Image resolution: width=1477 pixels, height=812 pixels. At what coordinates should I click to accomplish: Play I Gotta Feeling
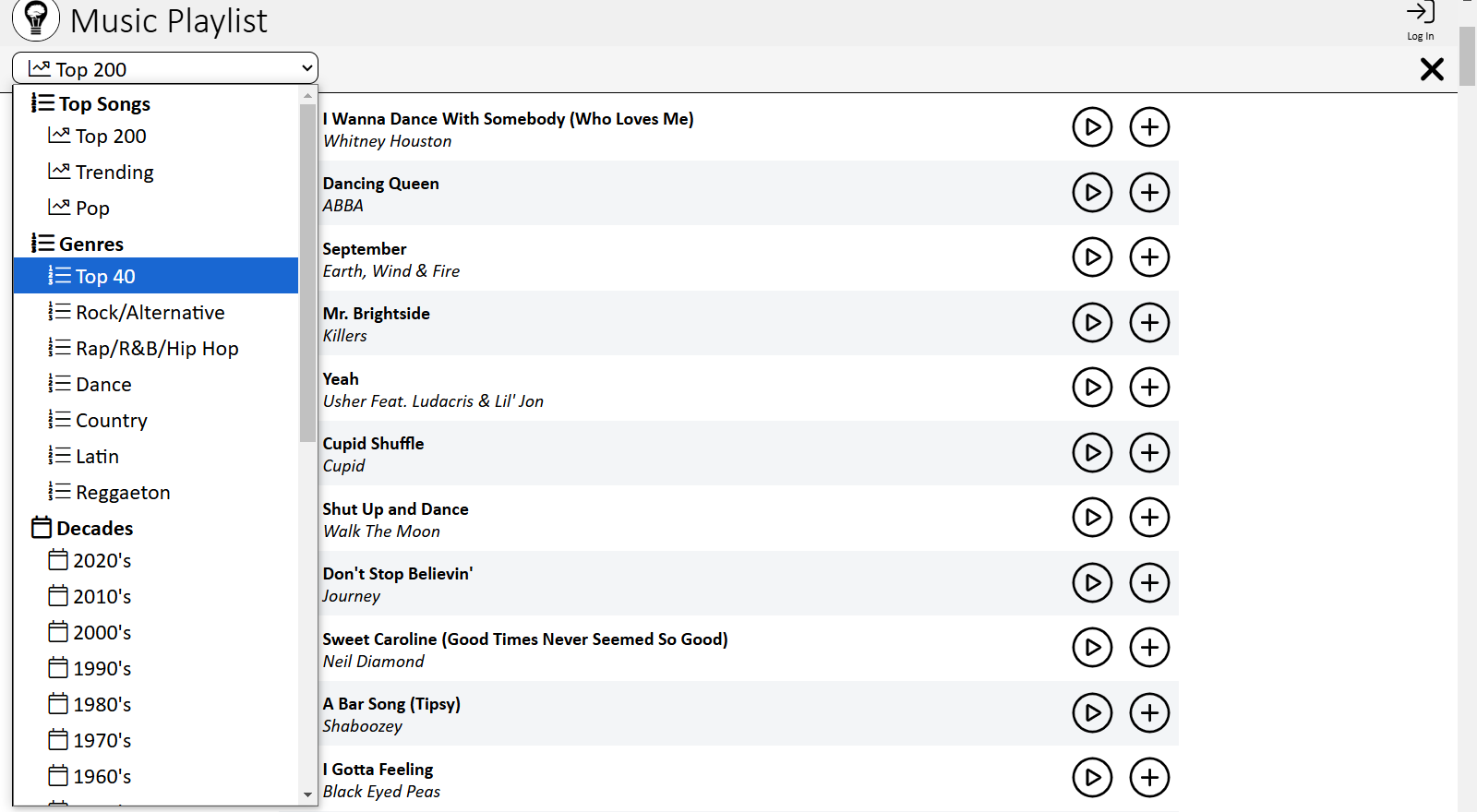click(x=1092, y=778)
